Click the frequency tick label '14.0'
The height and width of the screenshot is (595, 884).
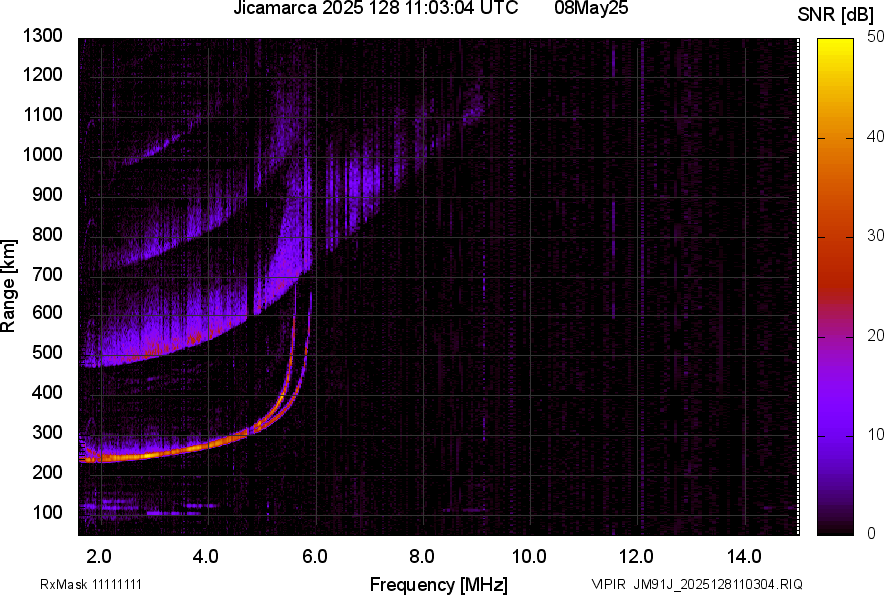pos(744,557)
